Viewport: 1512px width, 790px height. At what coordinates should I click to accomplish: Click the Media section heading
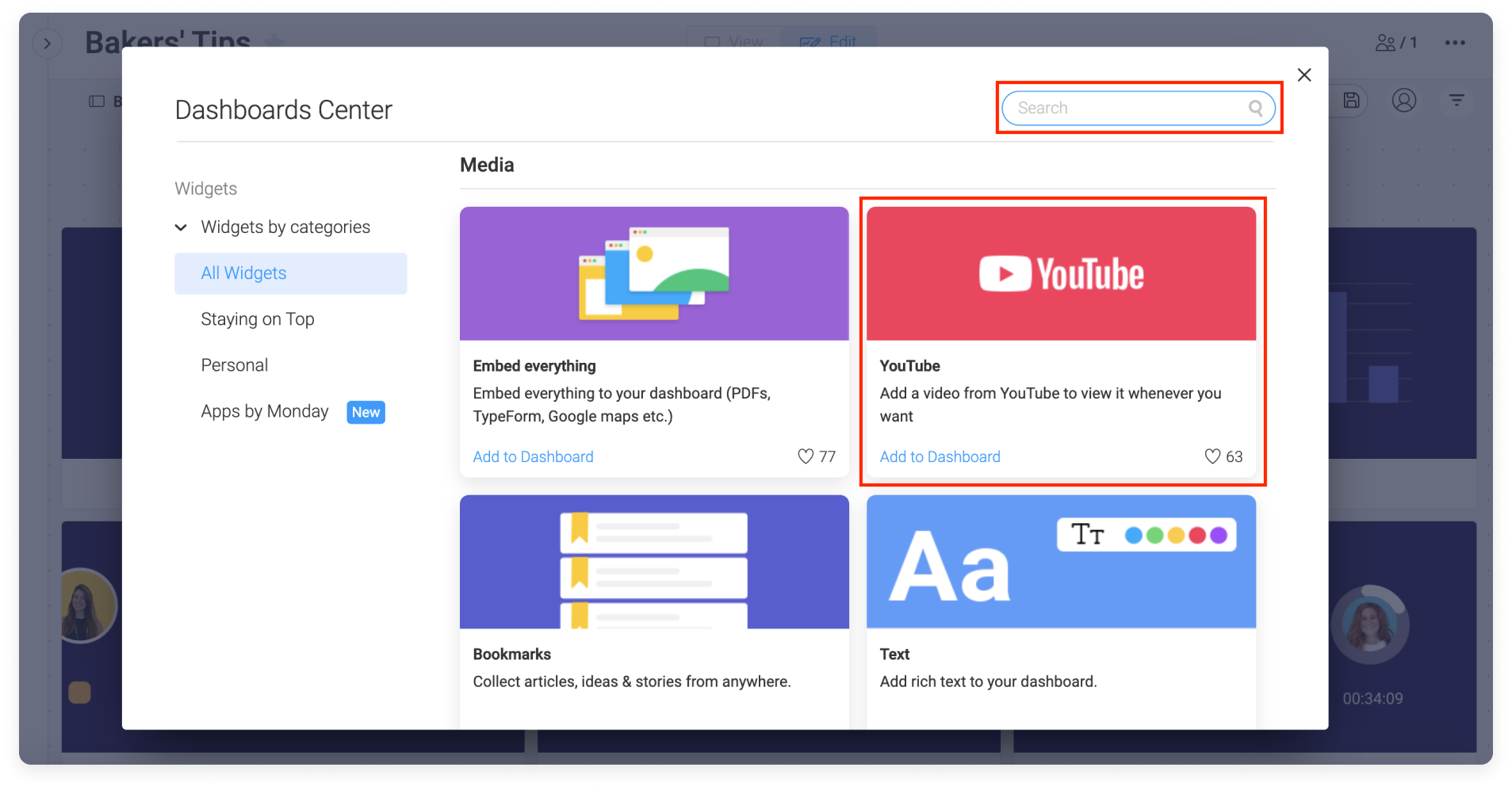click(487, 165)
